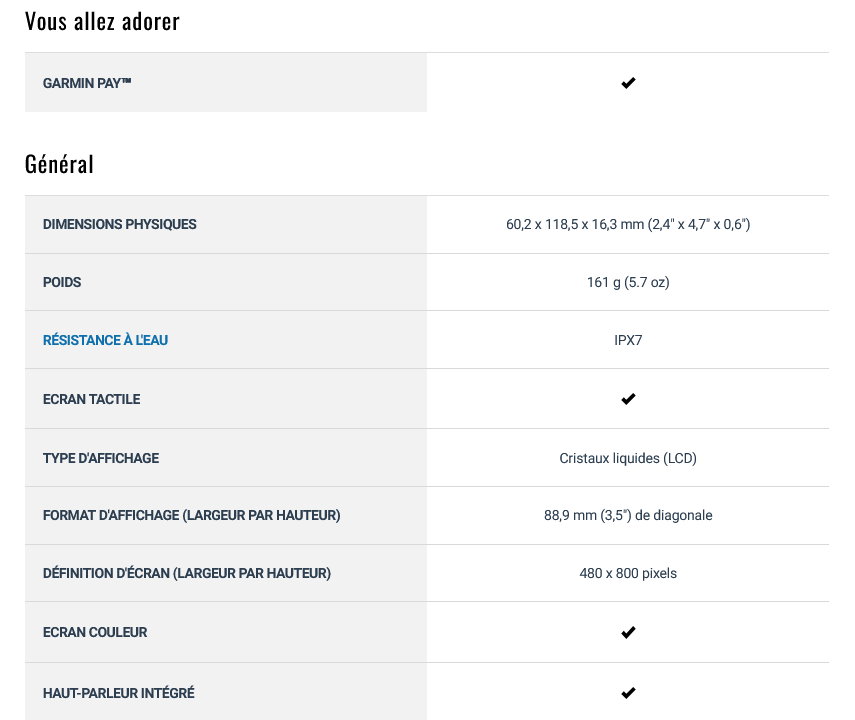
Task: Click the 60,2 x 118,5 x 16,3 mm dimensions value
Action: (628, 224)
